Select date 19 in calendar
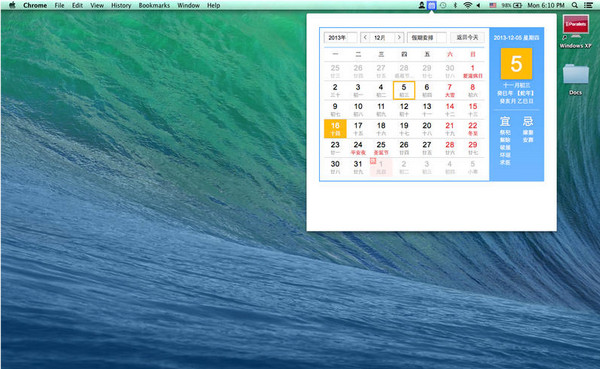The height and width of the screenshot is (369, 600). [404, 129]
